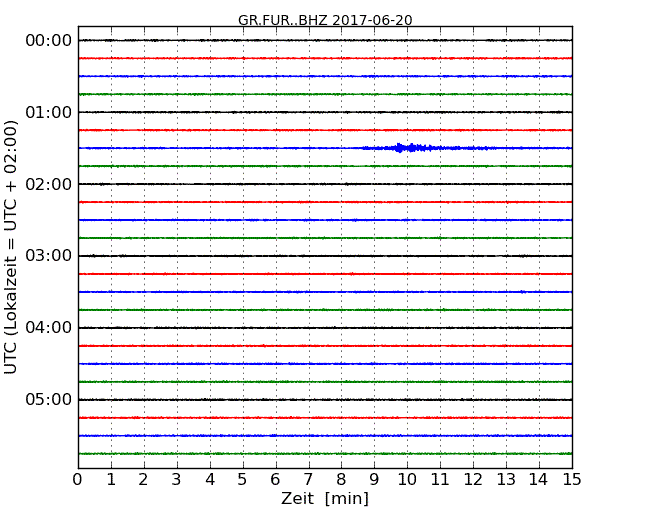Click the x-axis tick label 4
Screen dimensions: 650x520
pos(210,480)
